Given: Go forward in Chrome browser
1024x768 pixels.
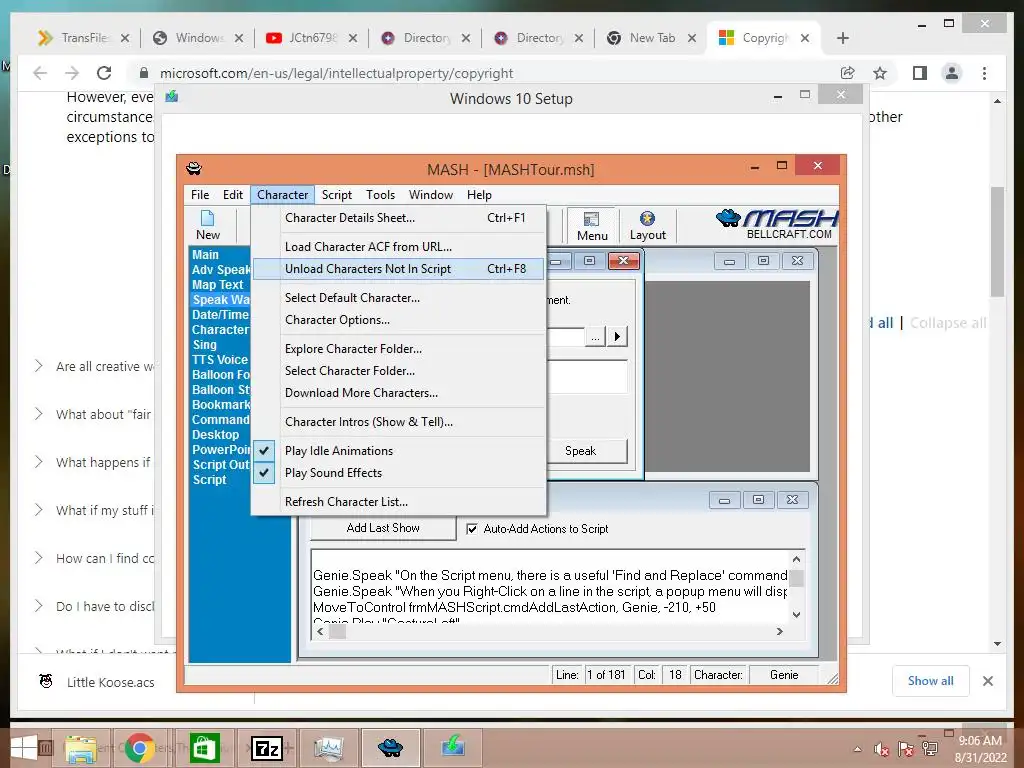Looking at the screenshot, I should tap(72, 73).
